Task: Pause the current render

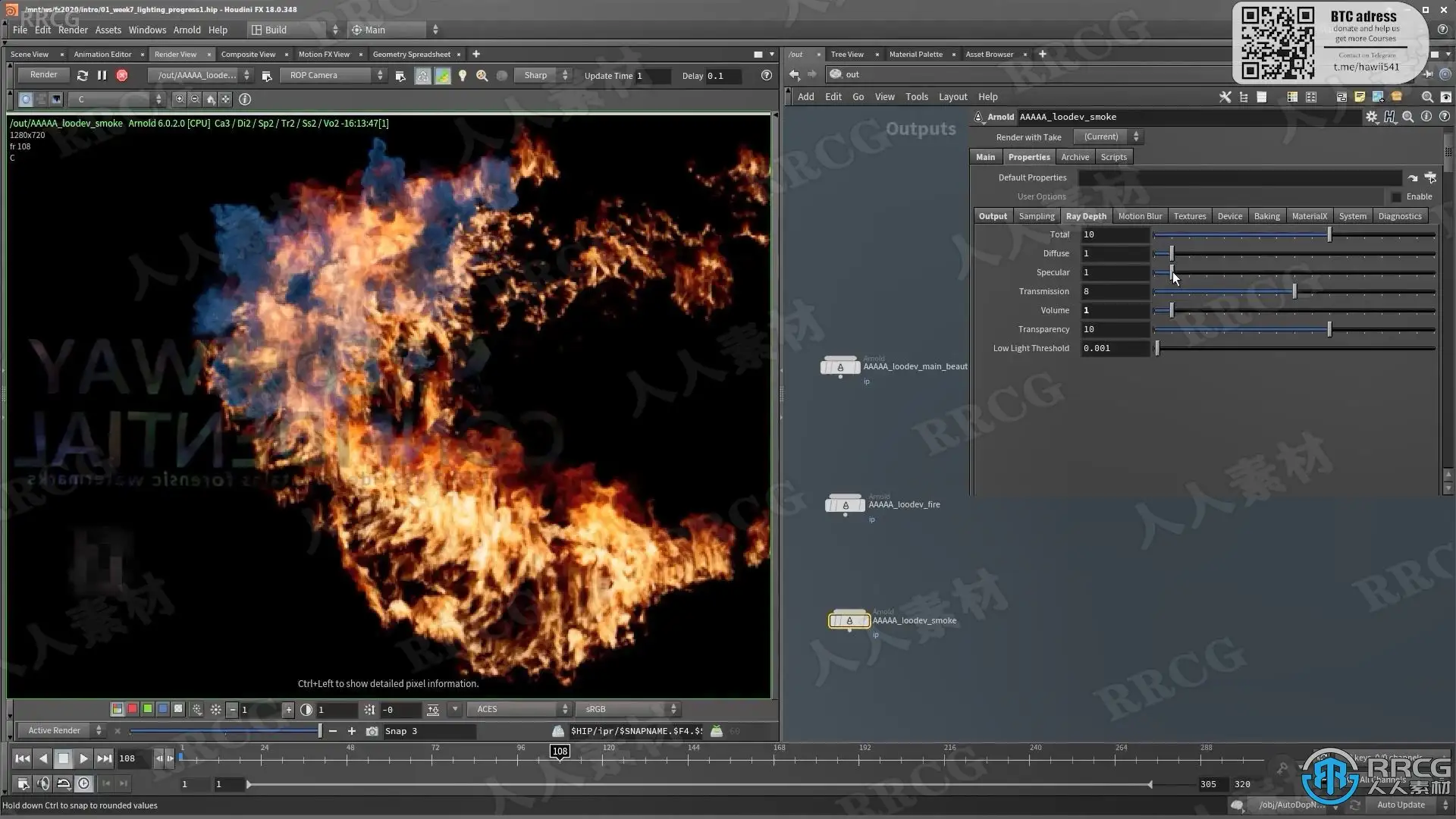Action: [102, 75]
